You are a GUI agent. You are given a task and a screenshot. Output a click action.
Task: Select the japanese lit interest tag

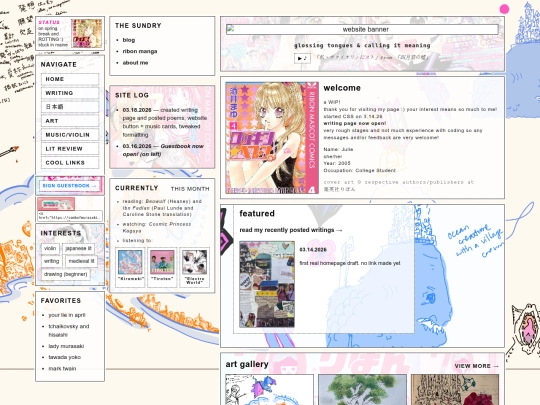click(x=79, y=248)
